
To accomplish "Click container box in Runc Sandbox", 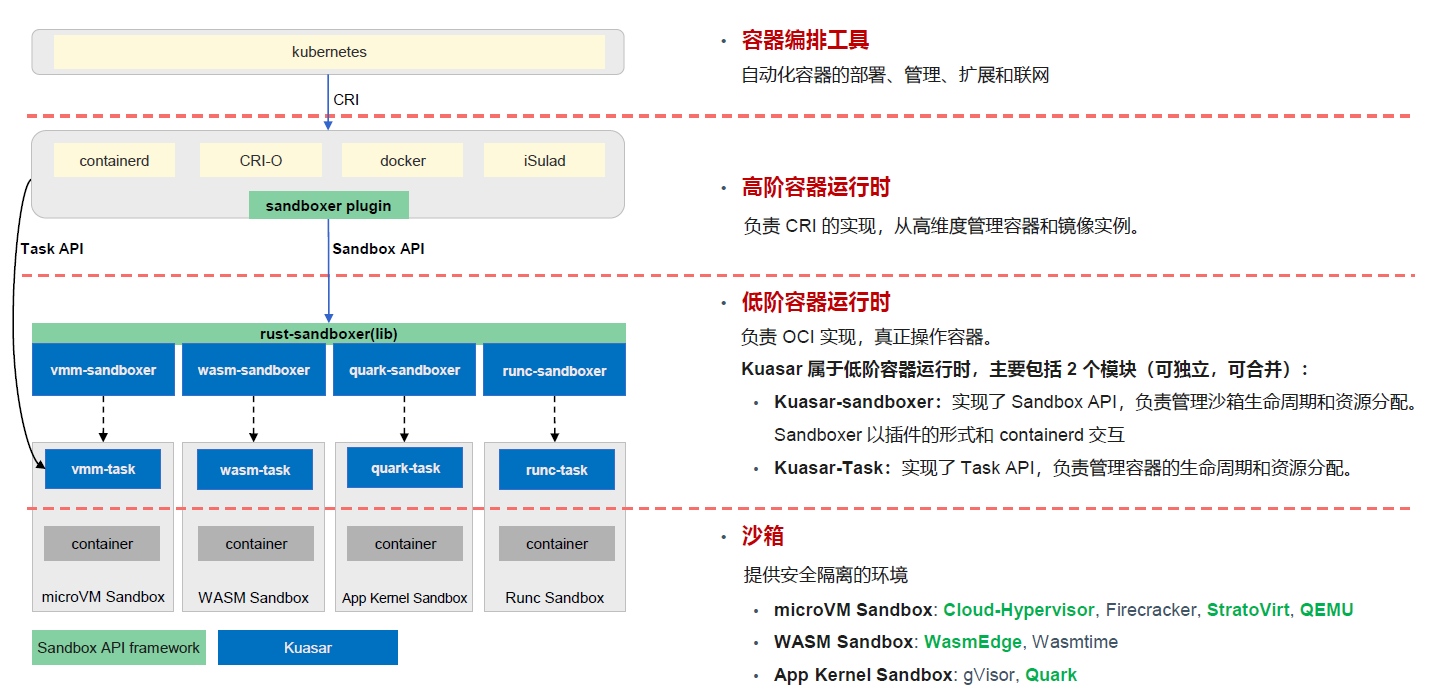I will 557,544.
